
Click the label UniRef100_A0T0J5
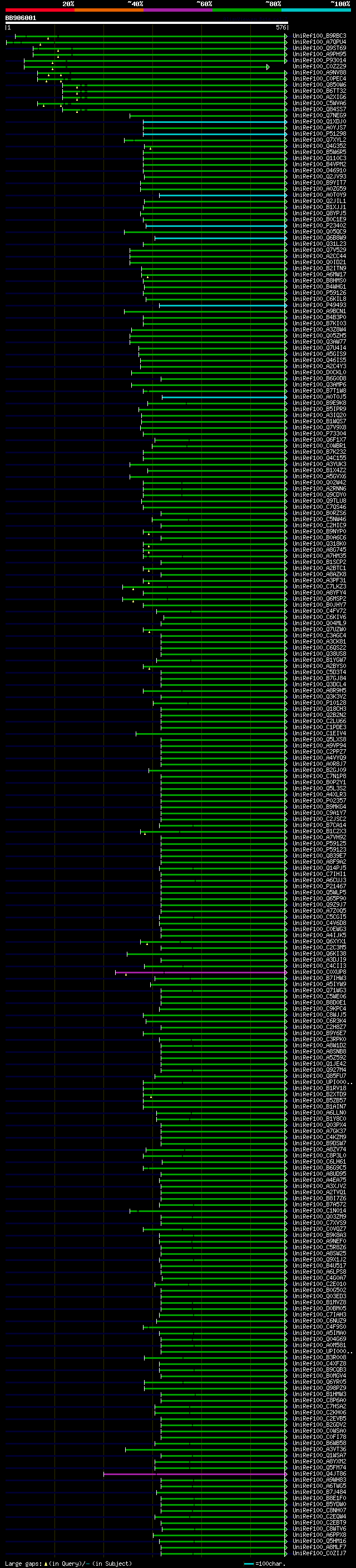click(319, 397)
